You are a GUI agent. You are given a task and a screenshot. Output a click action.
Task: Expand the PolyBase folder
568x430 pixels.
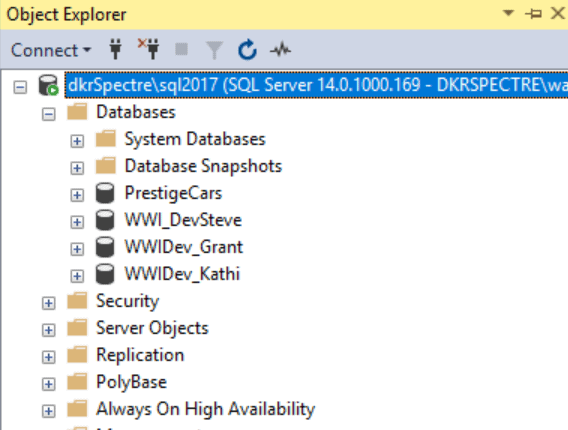point(49,384)
